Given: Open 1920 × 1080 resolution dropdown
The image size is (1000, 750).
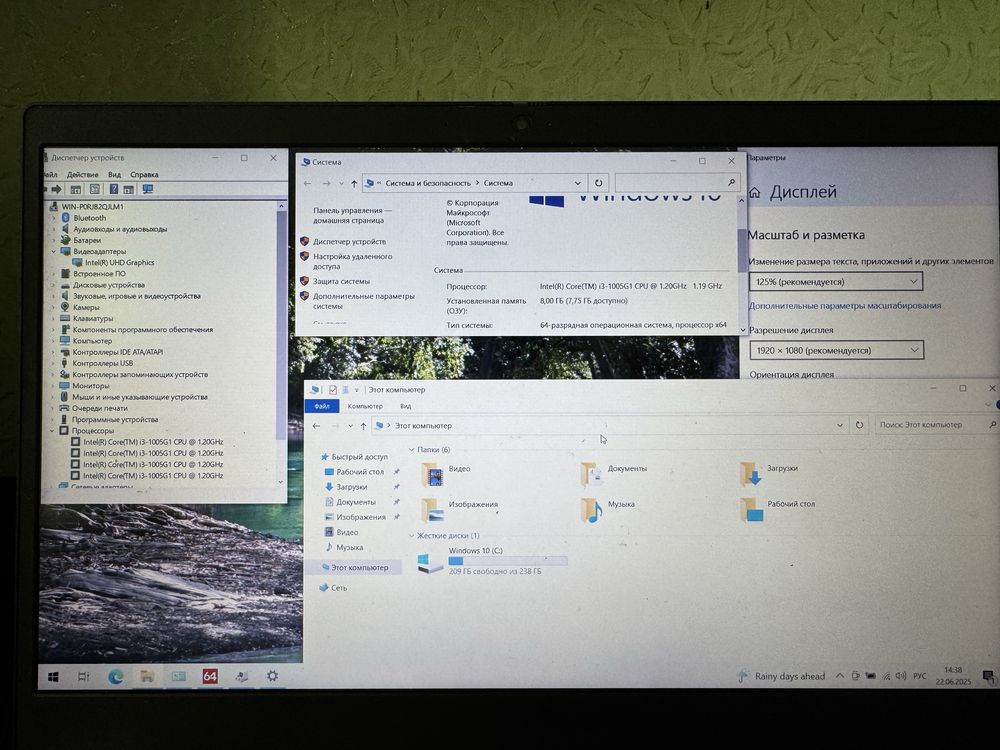Looking at the screenshot, I should (835, 350).
